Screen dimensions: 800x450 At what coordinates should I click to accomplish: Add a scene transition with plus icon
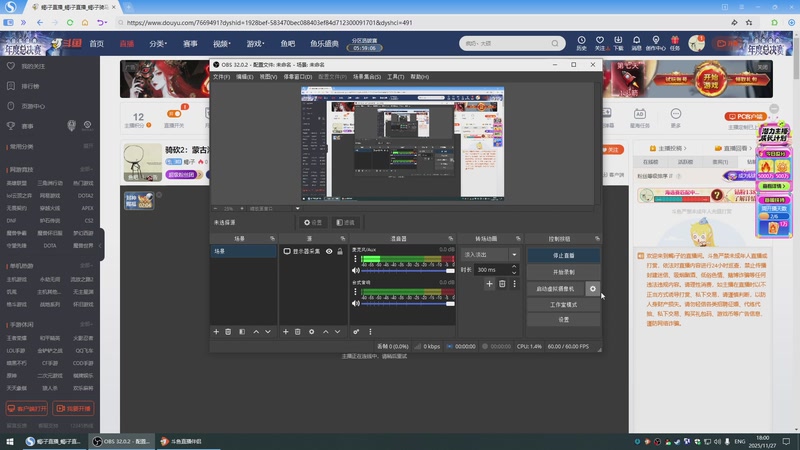pyautogui.click(x=489, y=284)
